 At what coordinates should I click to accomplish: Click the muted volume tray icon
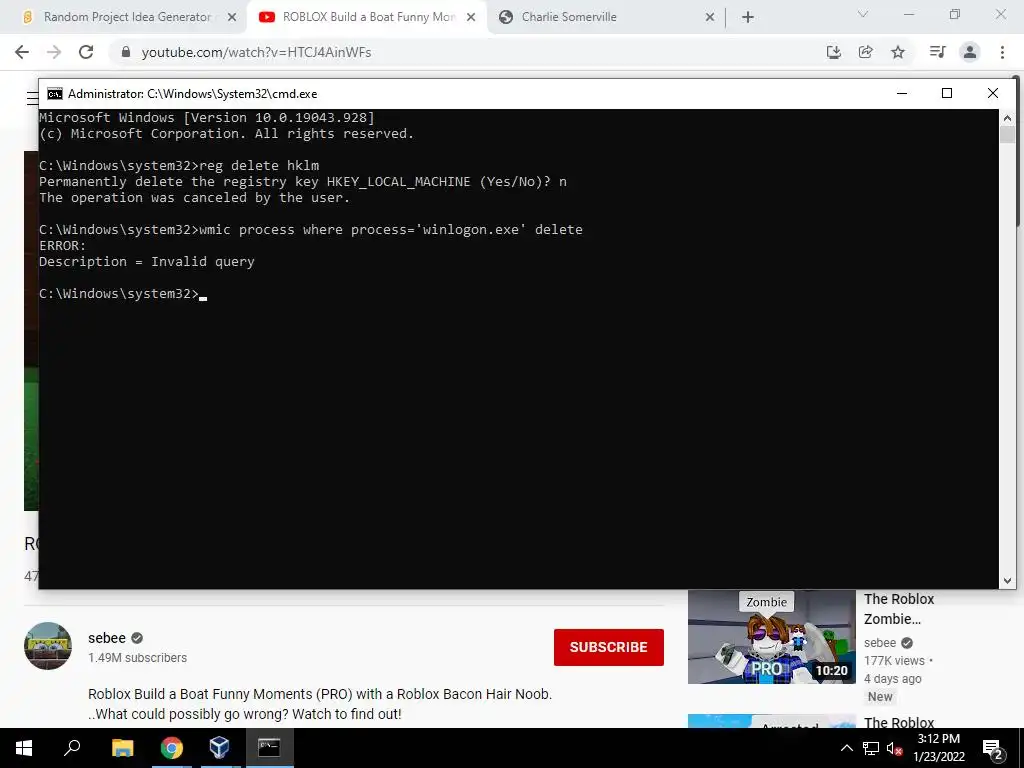point(895,748)
